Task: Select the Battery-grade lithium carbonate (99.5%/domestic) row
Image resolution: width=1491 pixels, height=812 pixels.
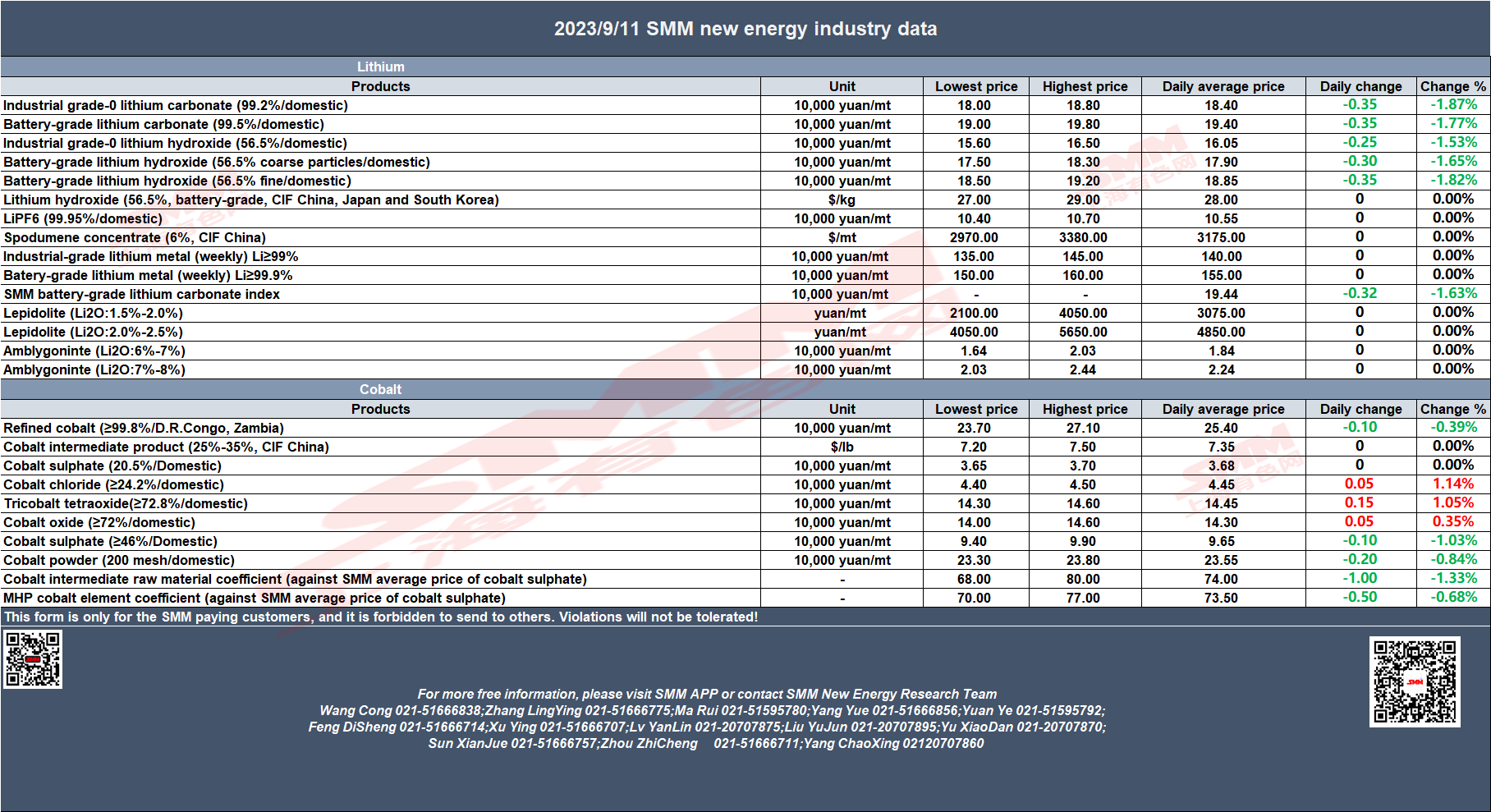Action: (745, 124)
